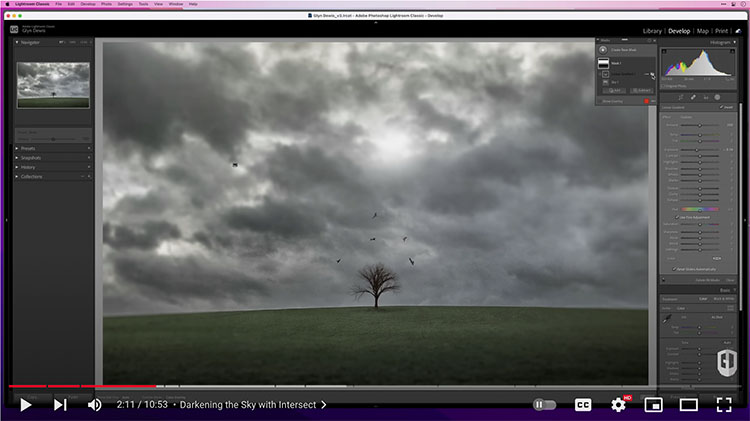The width and height of the screenshot is (750, 421).
Task: Select the Healing tool icon
Action: (x=693, y=98)
